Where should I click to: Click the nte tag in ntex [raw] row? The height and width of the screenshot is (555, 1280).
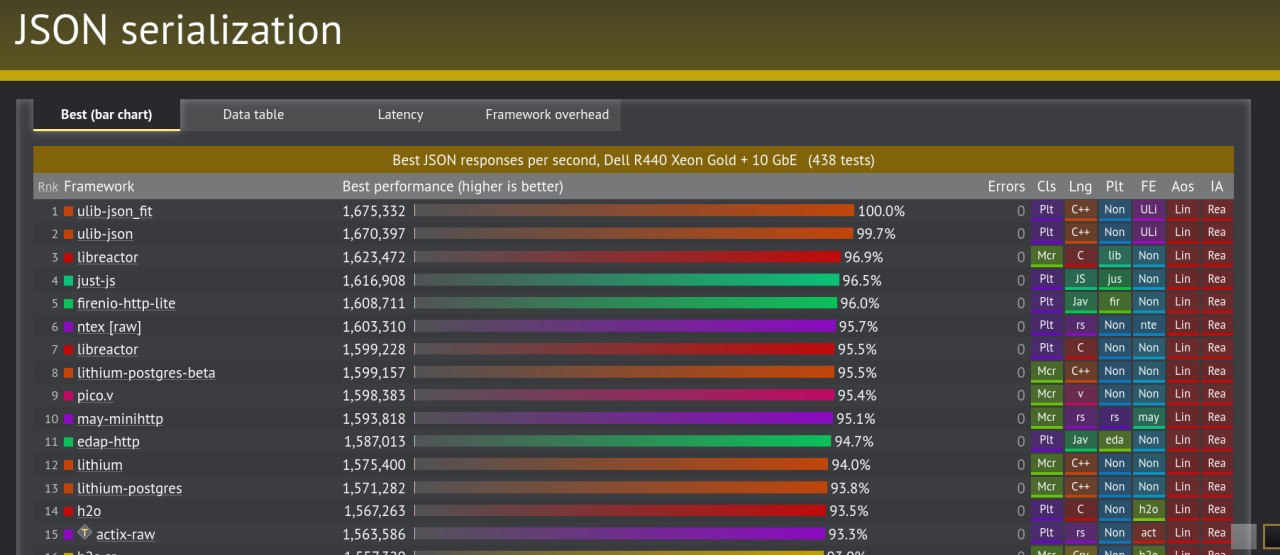pos(1148,326)
